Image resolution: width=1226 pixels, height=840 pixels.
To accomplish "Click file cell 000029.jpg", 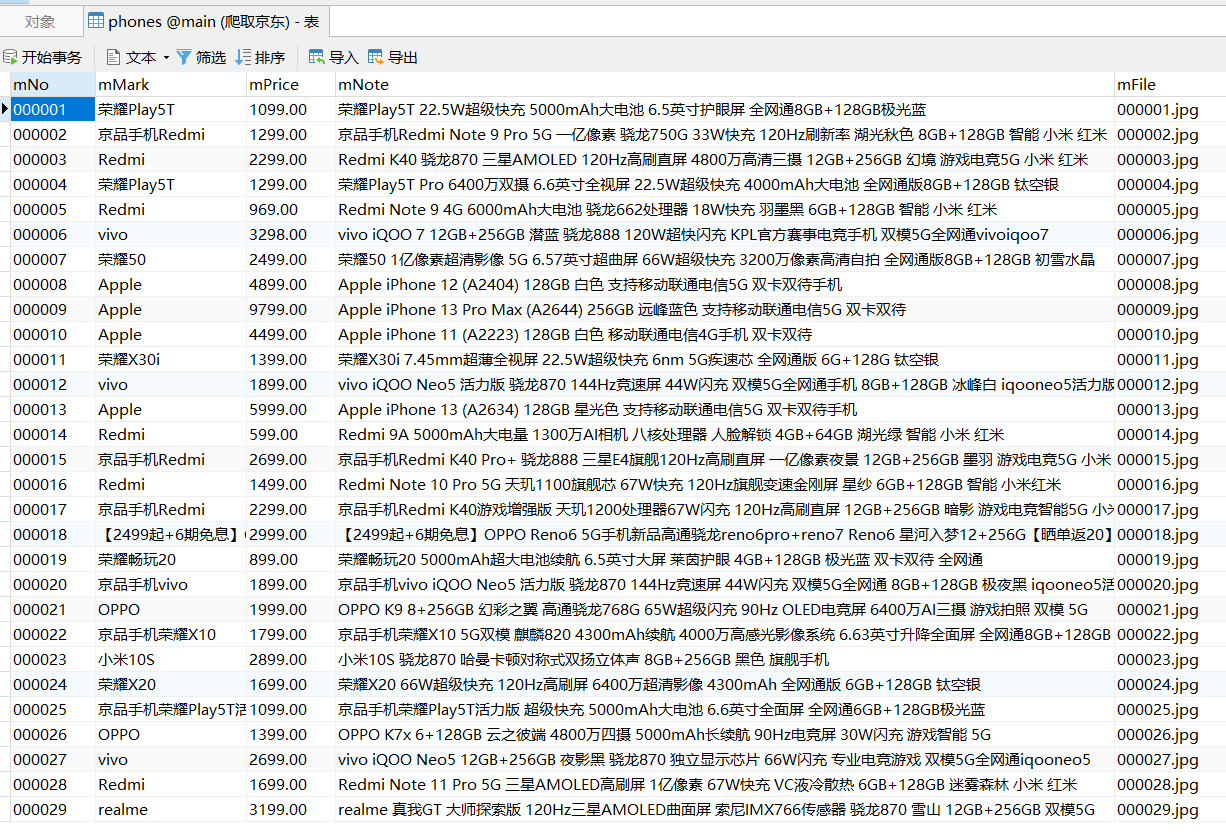I will pos(1170,809).
